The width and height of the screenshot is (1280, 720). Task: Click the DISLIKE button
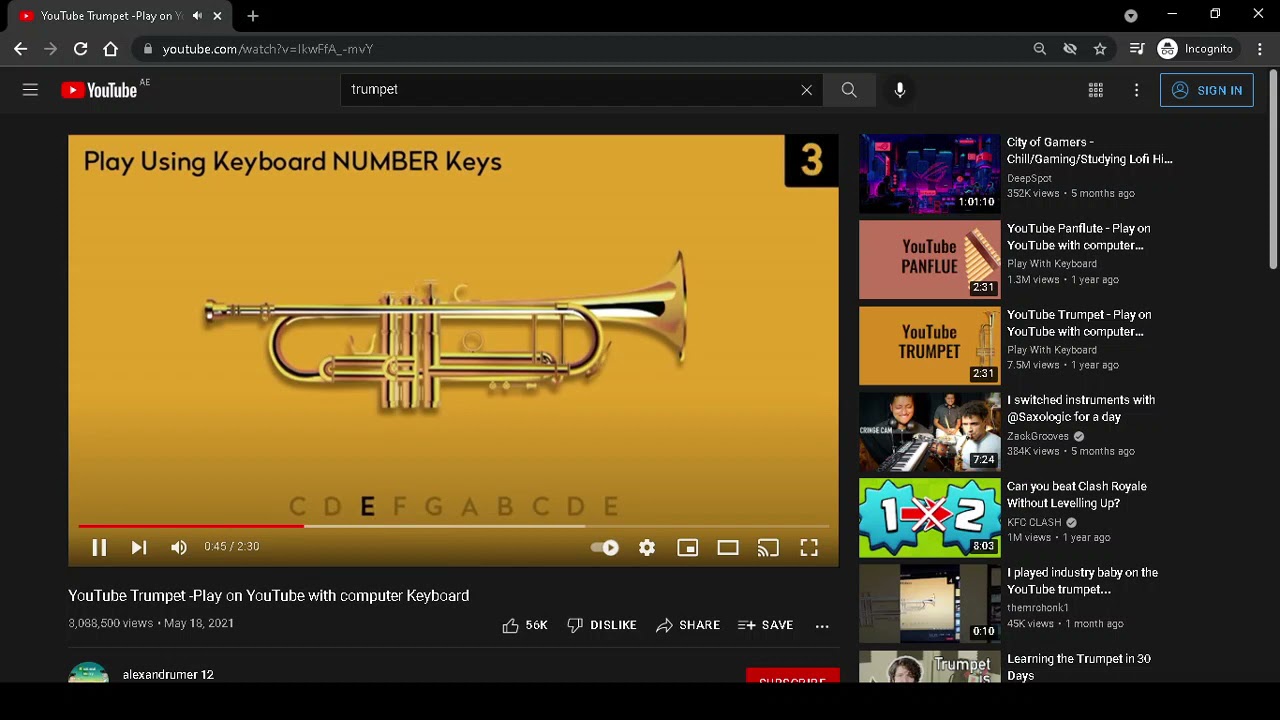[x=602, y=625]
